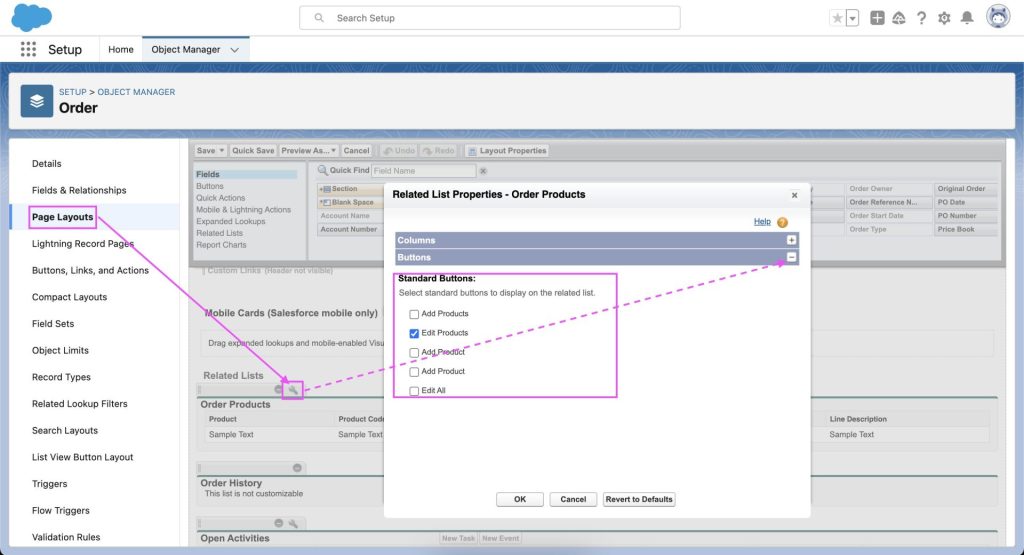The image size is (1024, 555).
Task: Click the user avatar profile icon
Action: click(x=997, y=17)
